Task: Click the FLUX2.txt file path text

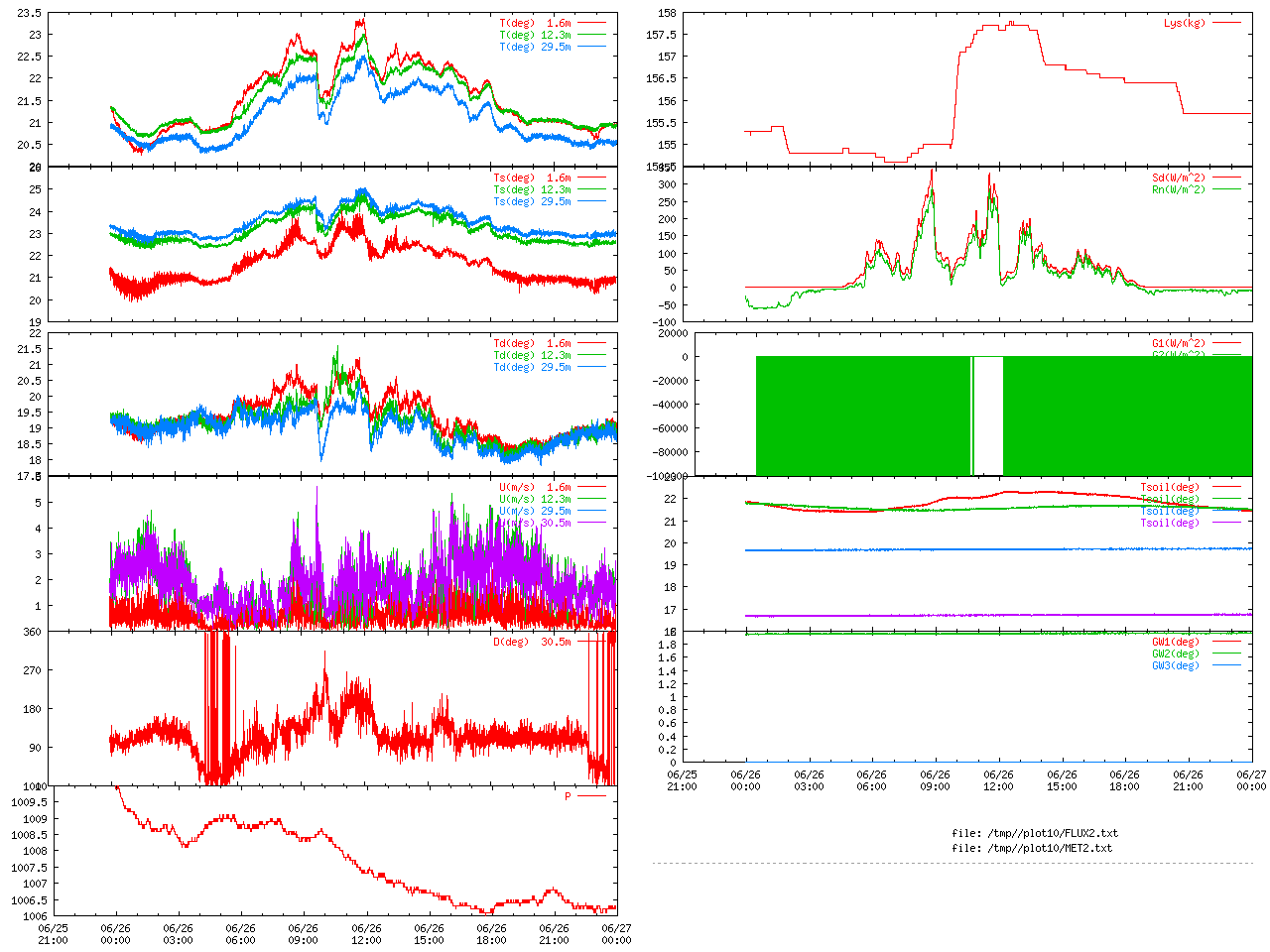Action: pyautogui.click(x=1035, y=833)
